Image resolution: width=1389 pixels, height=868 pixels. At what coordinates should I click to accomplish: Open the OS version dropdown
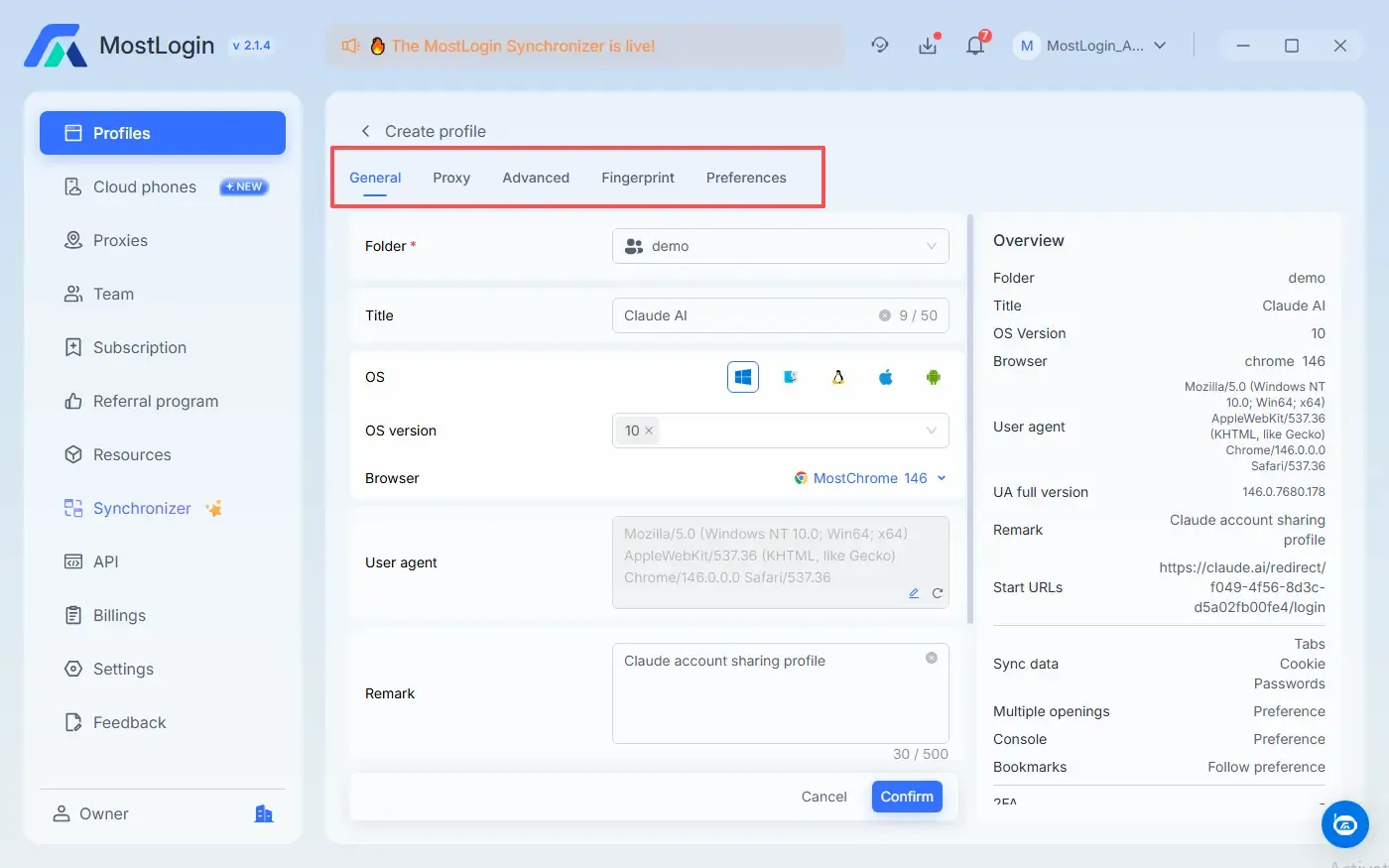781,431
